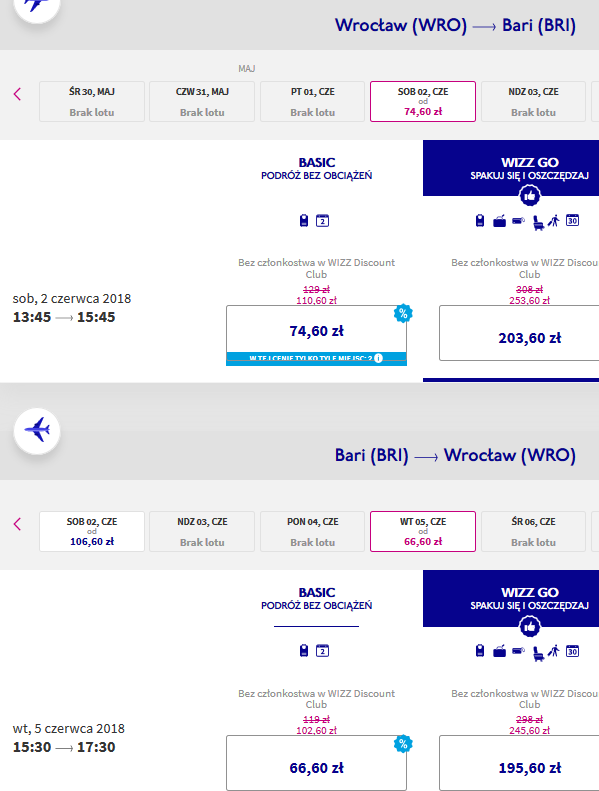Click the thumbs-up icon under return WIZZ GO
The image size is (599, 791).
(529, 627)
